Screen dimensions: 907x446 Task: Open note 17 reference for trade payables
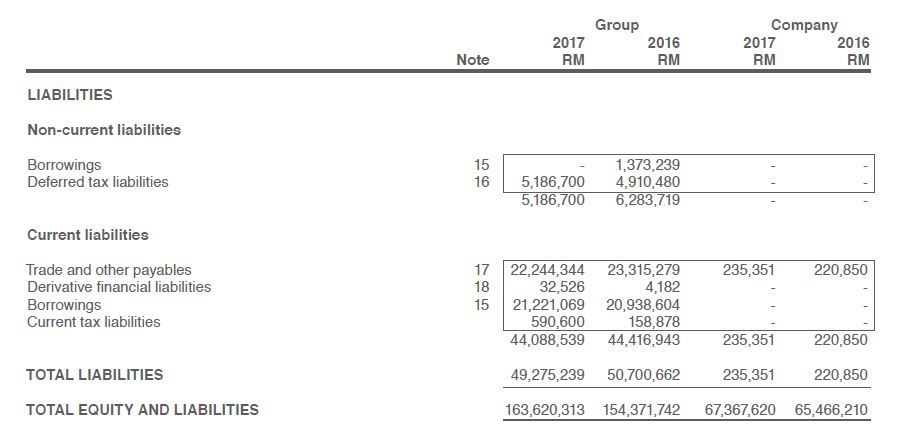[x=482, y=270]
